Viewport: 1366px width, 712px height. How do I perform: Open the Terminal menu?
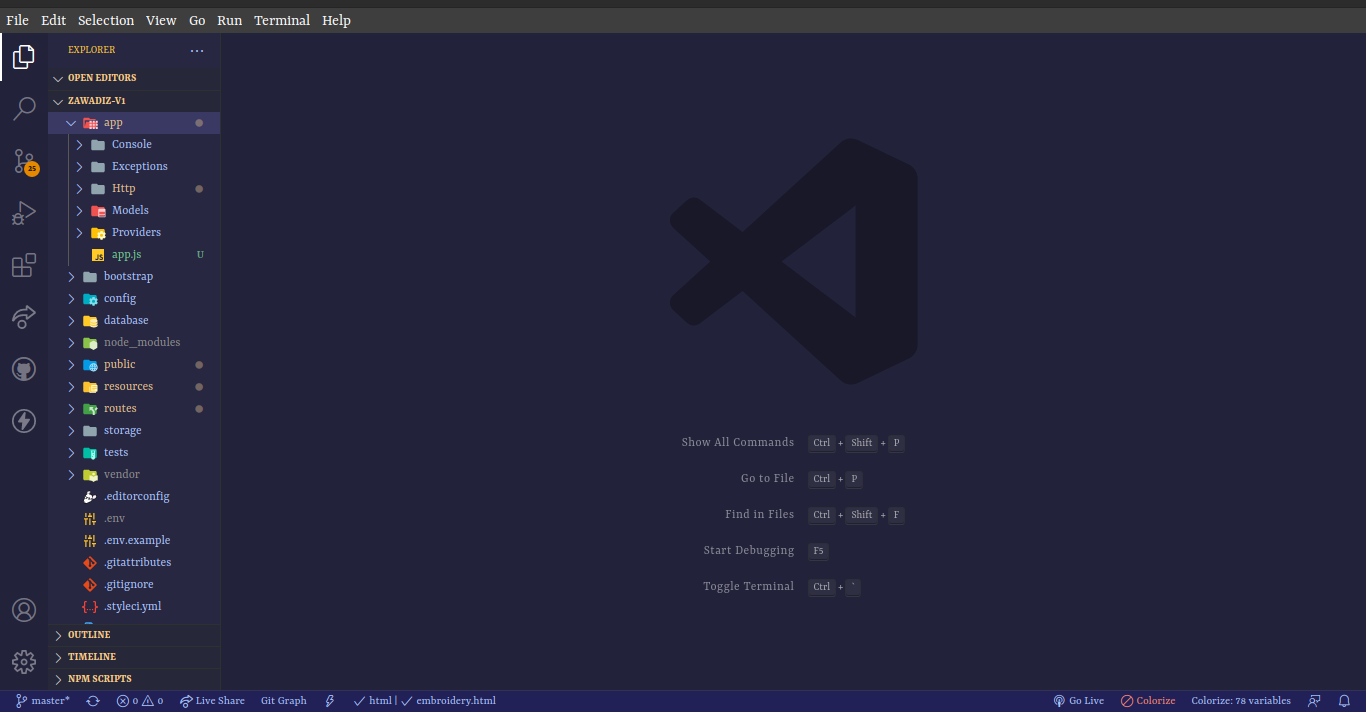click(x=282, y=20)
